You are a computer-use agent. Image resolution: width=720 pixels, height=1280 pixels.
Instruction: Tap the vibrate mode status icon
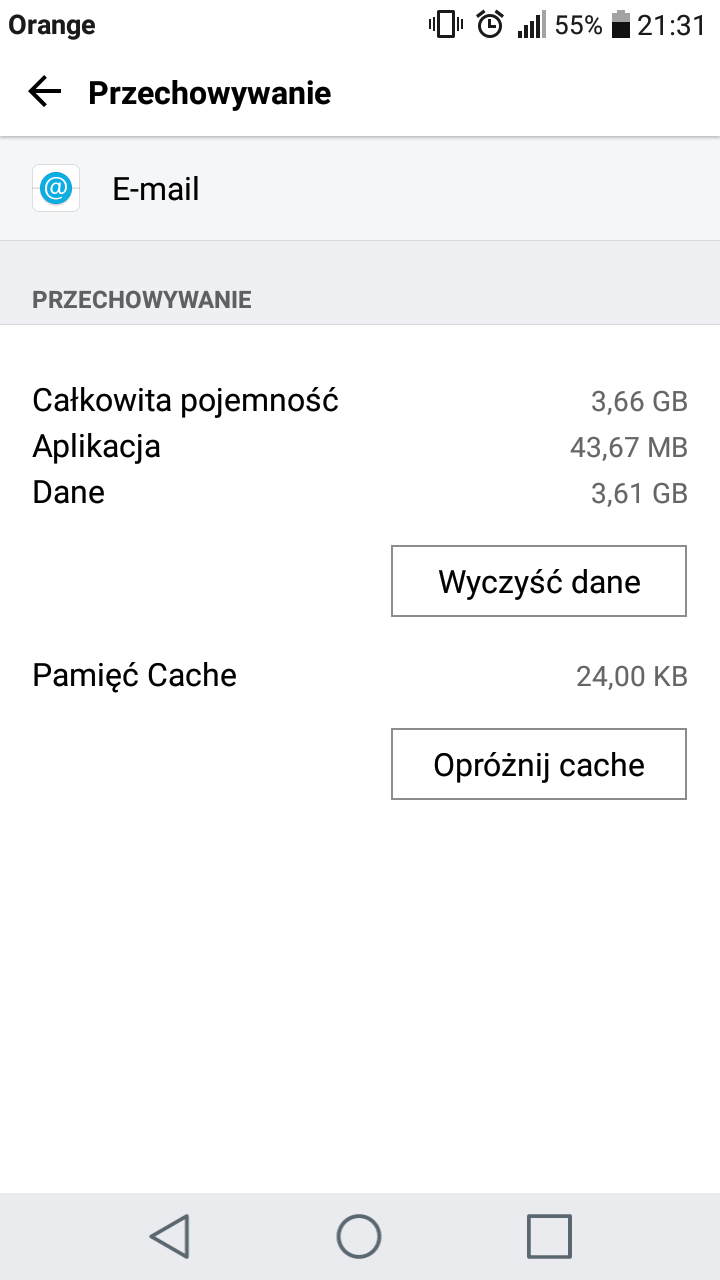coord(445,25)
